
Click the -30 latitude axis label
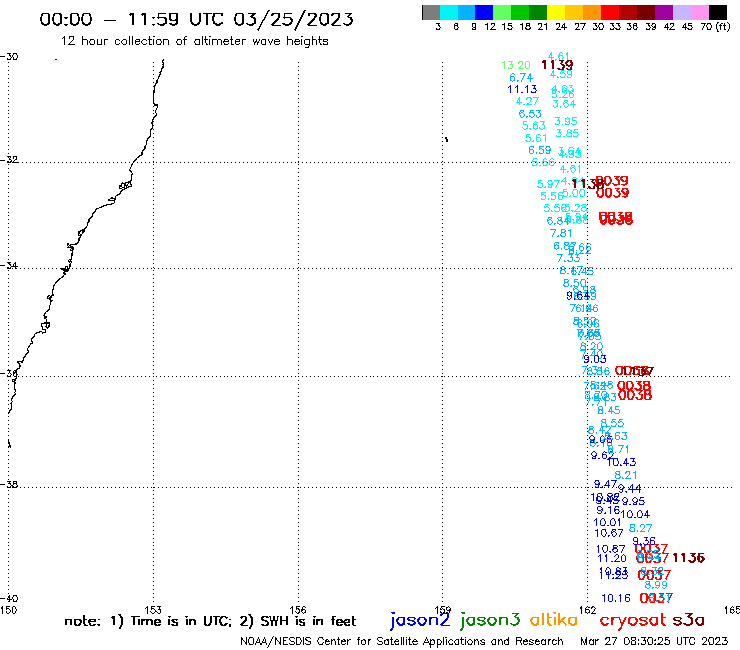tap(9, 57)
